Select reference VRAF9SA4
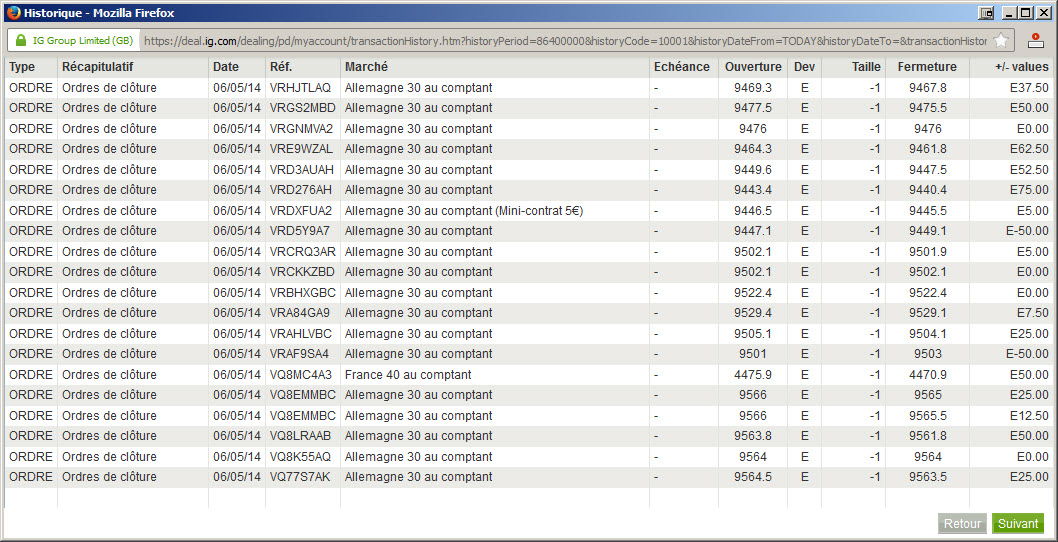The height and width of the screenshot is (542, 1058). (299, 354)
